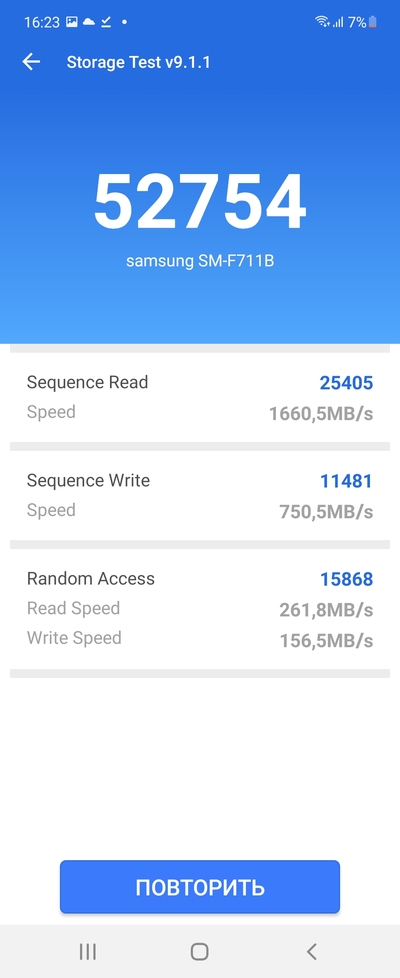This screenshot has height=978, width=400.
Task: Tap the Sequence Write score 11481
Action: pyautogui.click(x=346, y=481)
